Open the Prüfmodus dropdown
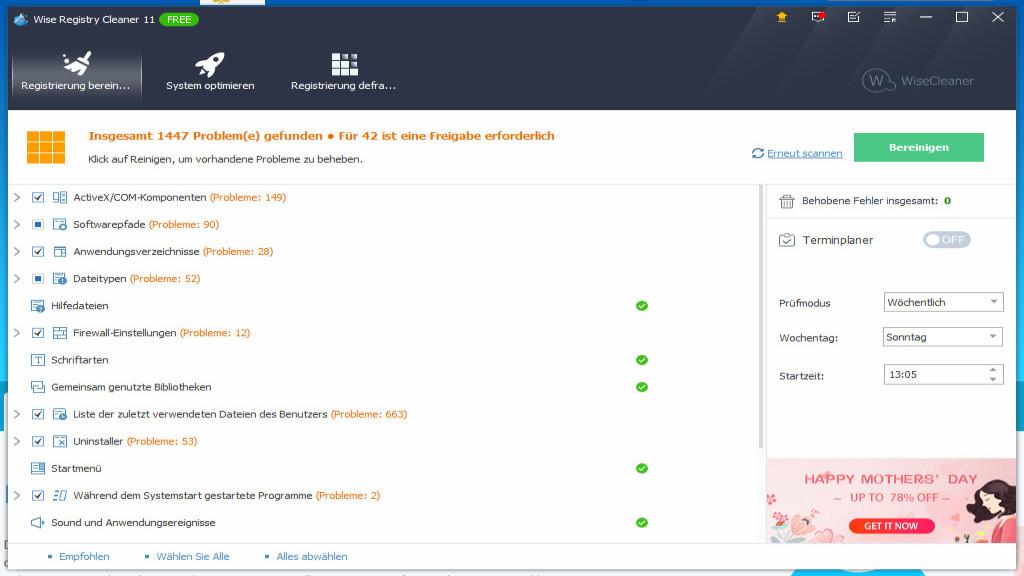Image resolution: width=1024 pixels, height=576 pixels. (x=944, y=302)
